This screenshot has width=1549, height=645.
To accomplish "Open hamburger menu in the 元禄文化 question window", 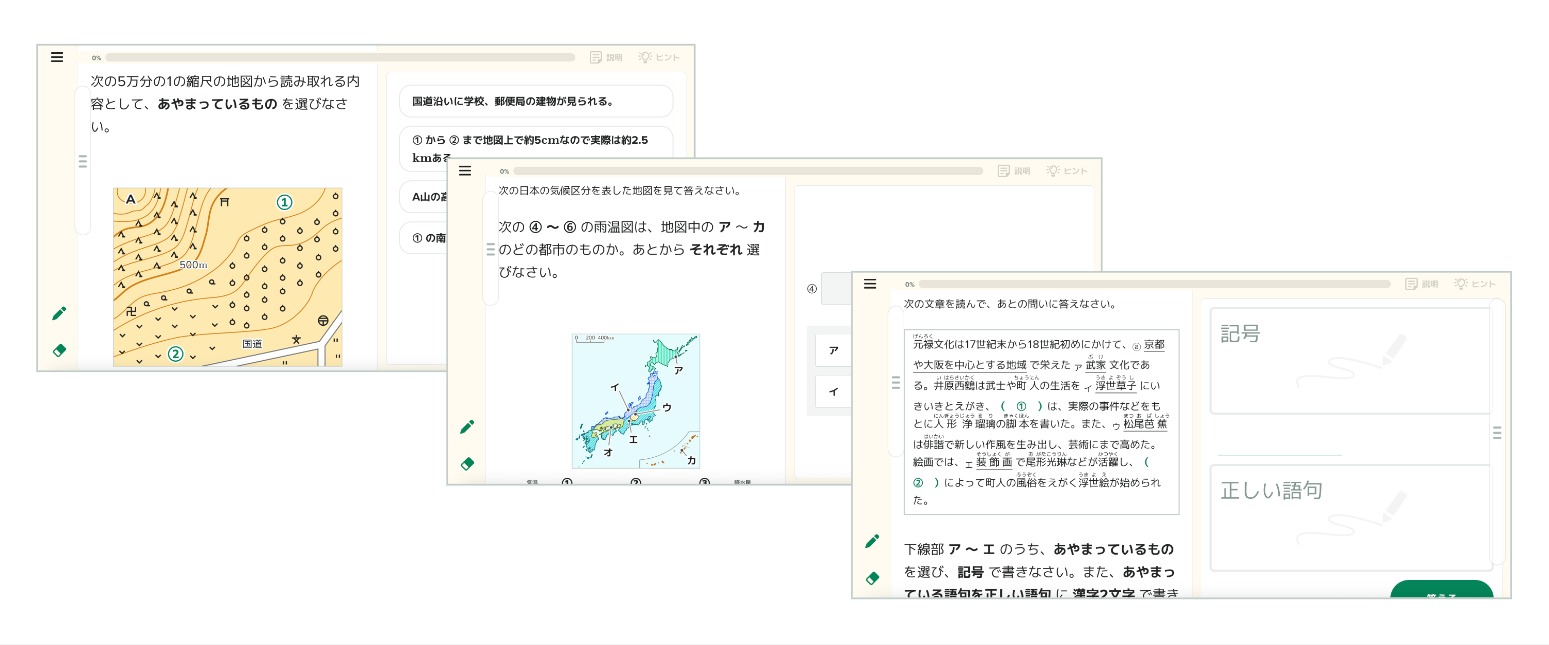I will (870, 284).
